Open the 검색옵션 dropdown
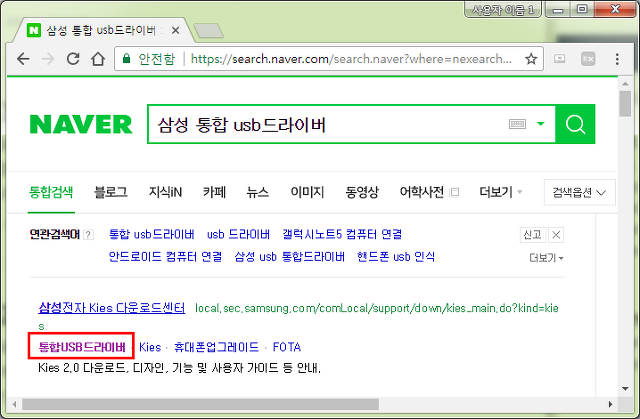Screen dimensions: 640x419 [579, 192]
